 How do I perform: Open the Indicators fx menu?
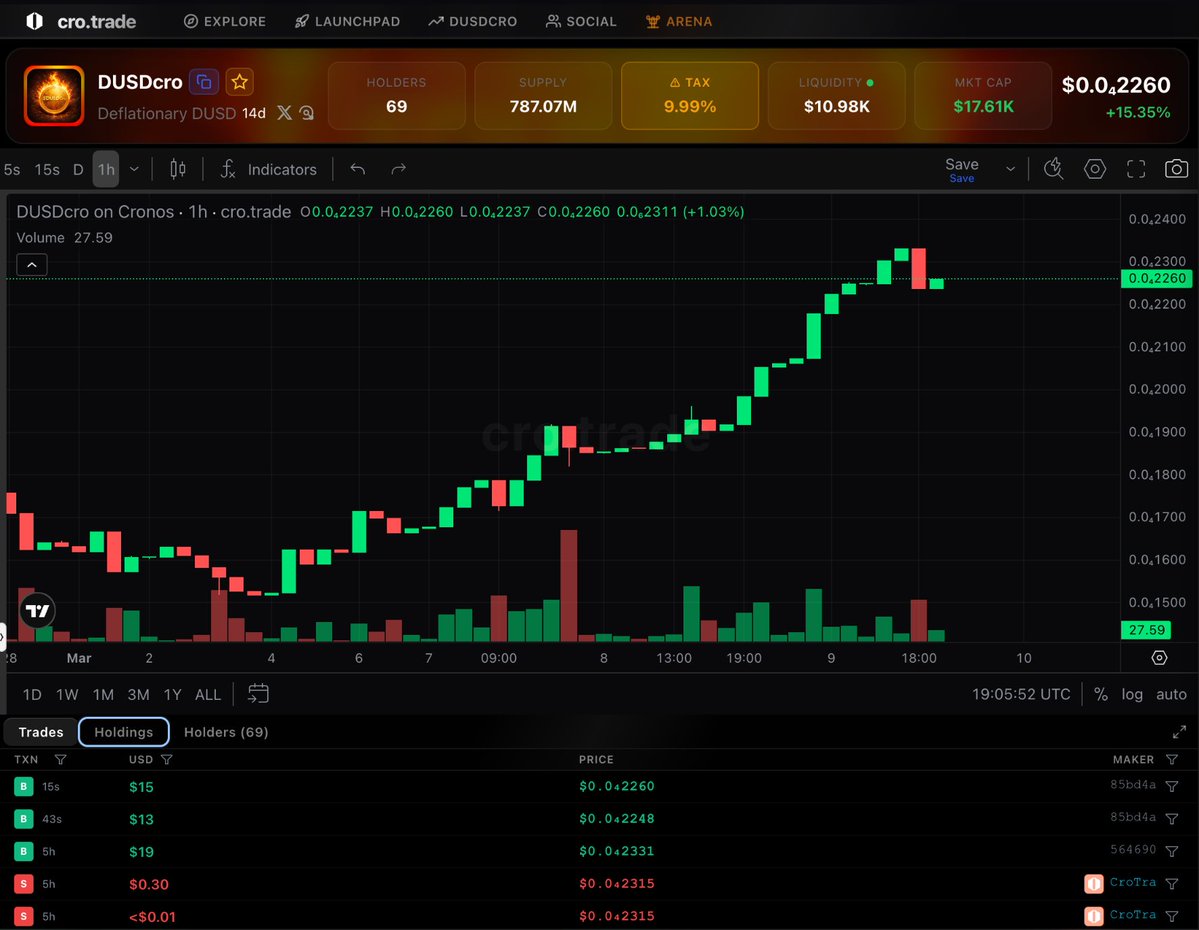pos(268,169)
